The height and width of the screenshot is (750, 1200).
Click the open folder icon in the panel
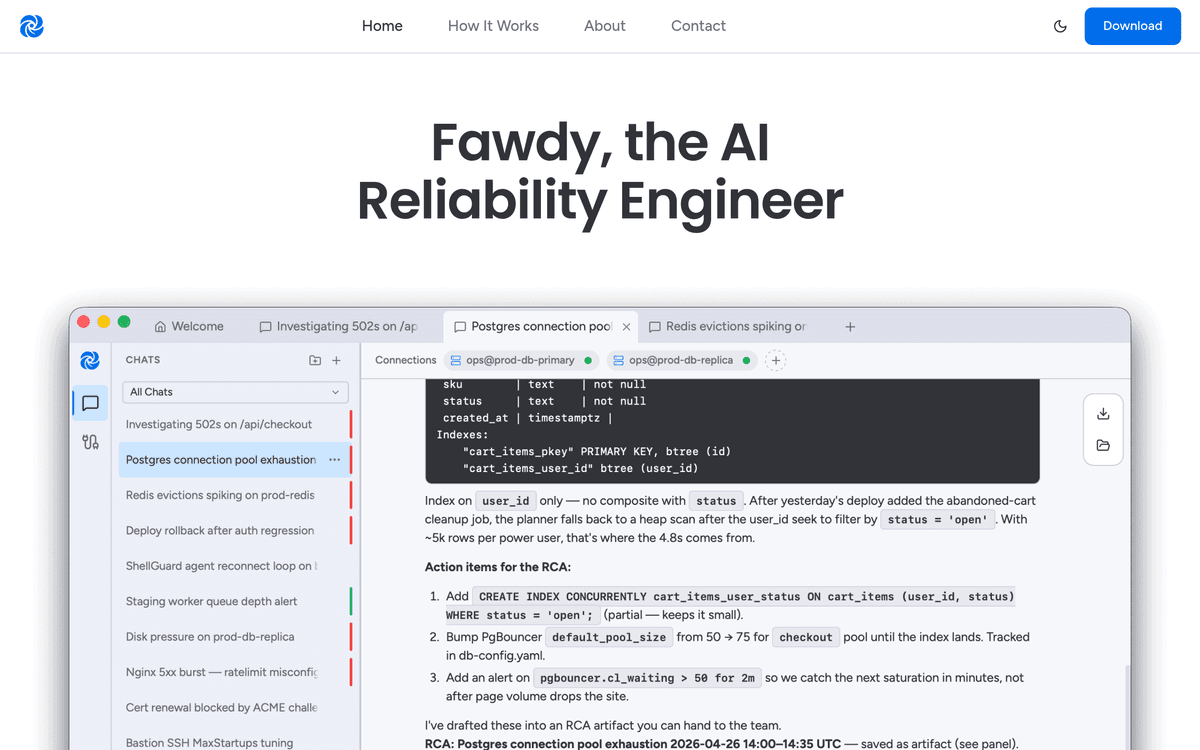tap(1103, 446)
